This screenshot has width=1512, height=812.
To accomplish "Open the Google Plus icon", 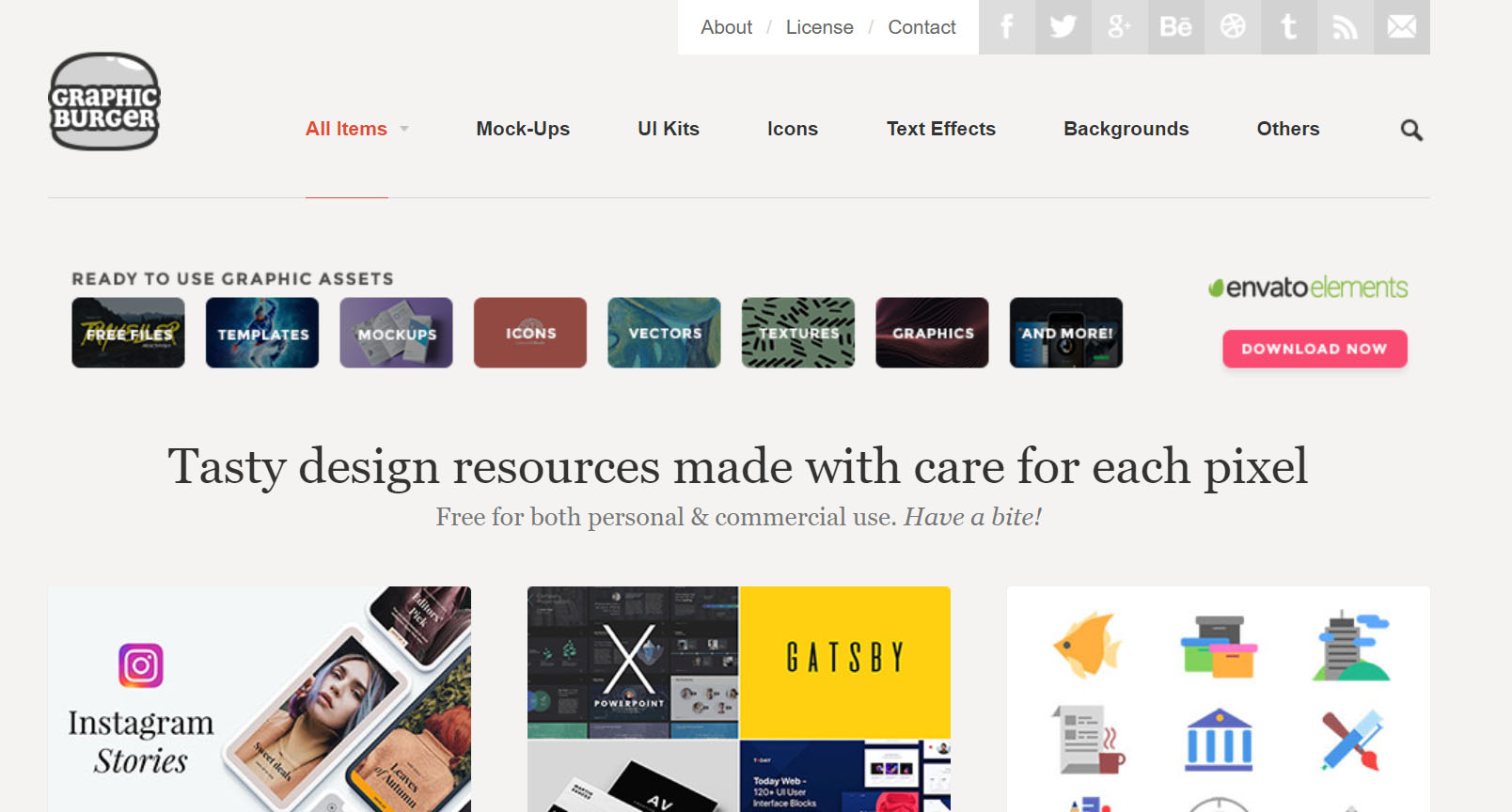I will tap(1120, 27).
